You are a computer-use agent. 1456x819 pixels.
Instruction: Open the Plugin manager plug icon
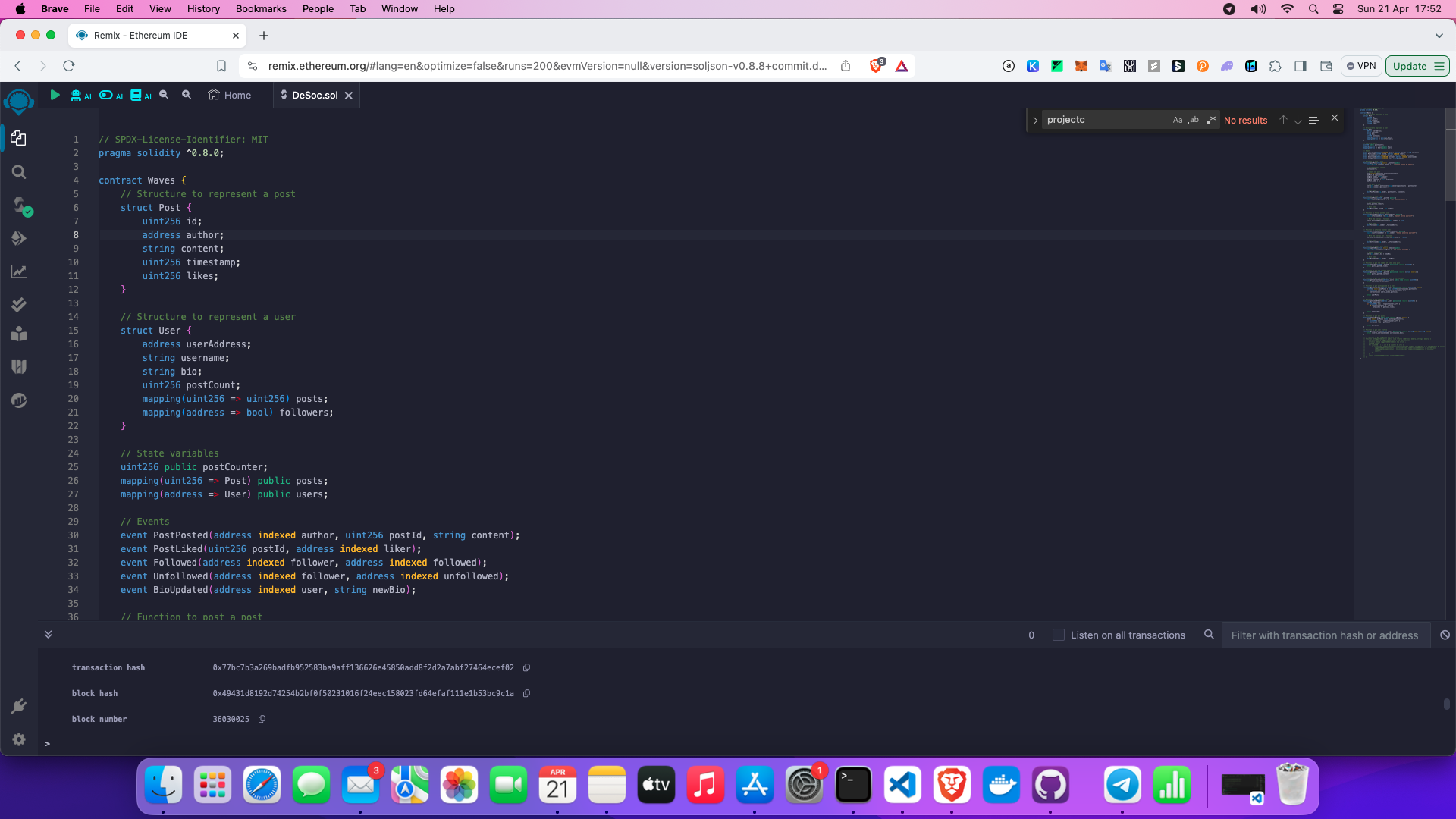point(19,706)
